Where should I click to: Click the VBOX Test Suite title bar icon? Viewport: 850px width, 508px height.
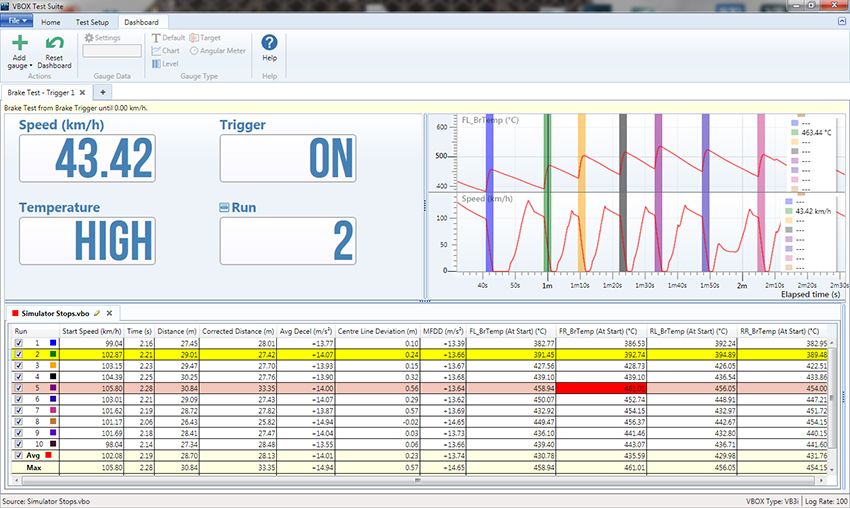[x=5, y=6]
